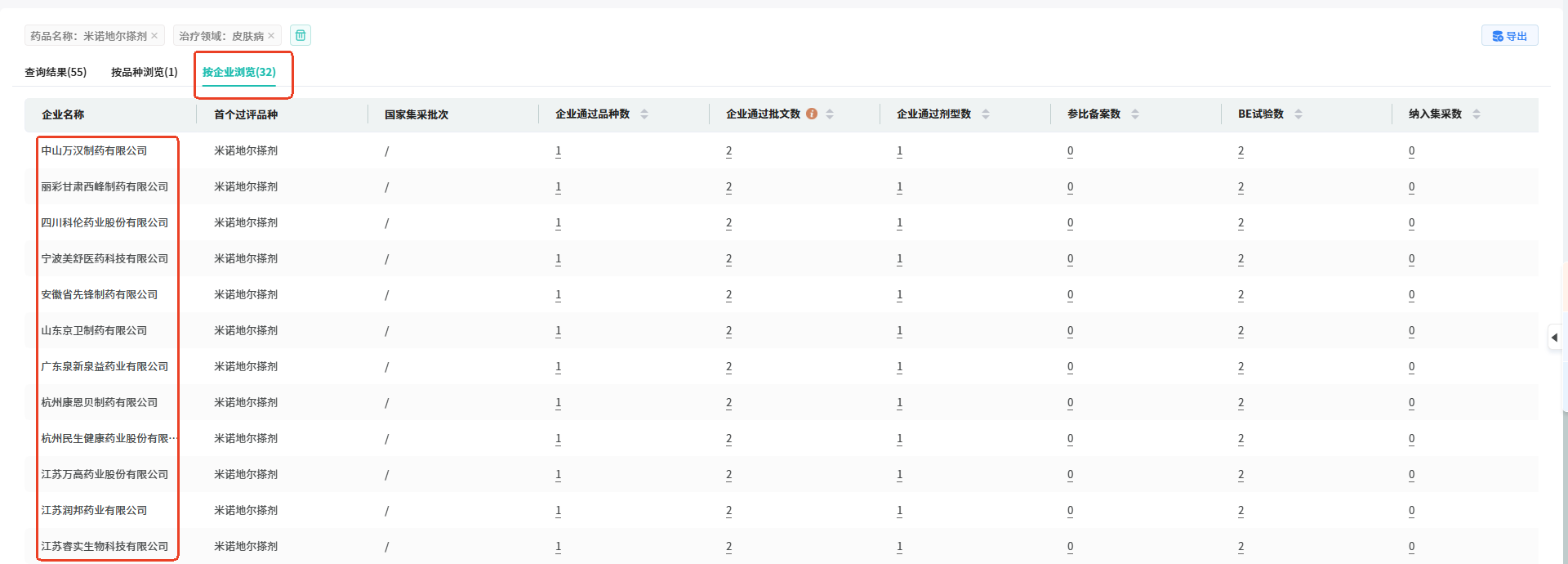Click the 国家集采批次 column header

click(x=416, y=114)
